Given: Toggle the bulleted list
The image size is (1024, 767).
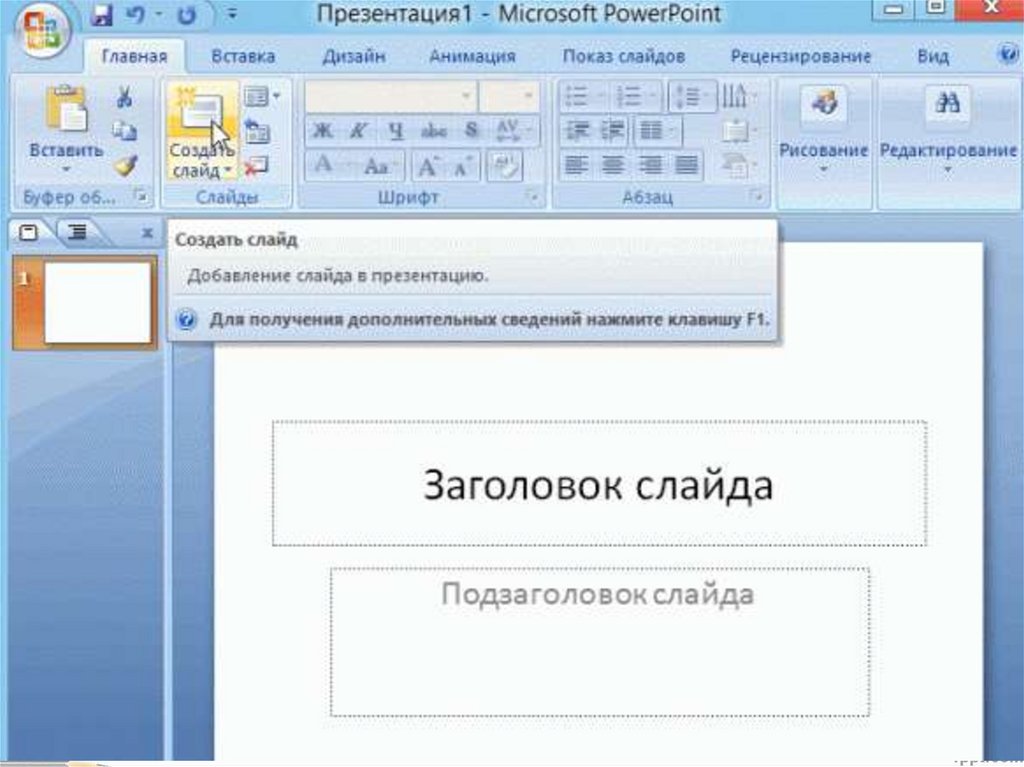Looking at the screenshot, I should point(583,97).
